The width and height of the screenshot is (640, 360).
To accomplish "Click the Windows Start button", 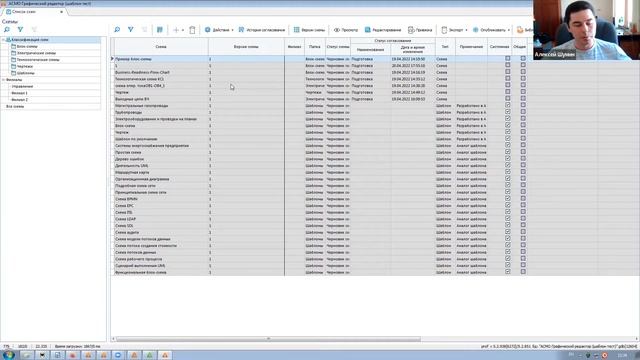I will [9, 355].
